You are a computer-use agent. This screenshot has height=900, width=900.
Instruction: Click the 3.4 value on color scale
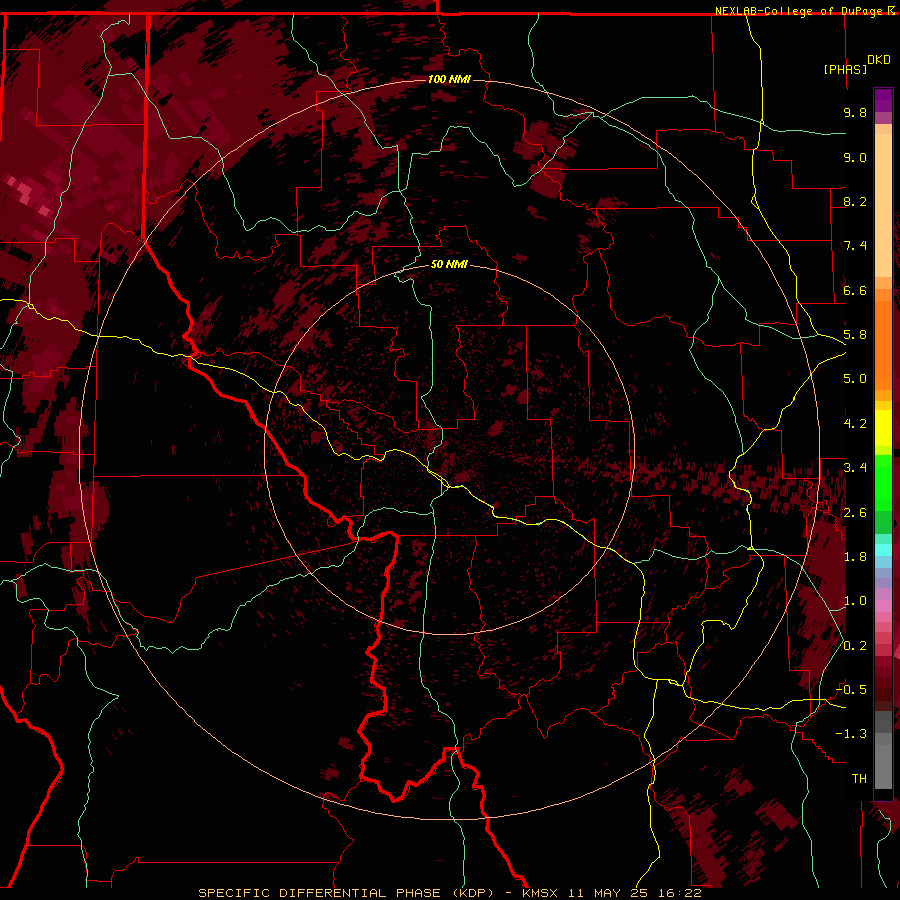[855, 468]
